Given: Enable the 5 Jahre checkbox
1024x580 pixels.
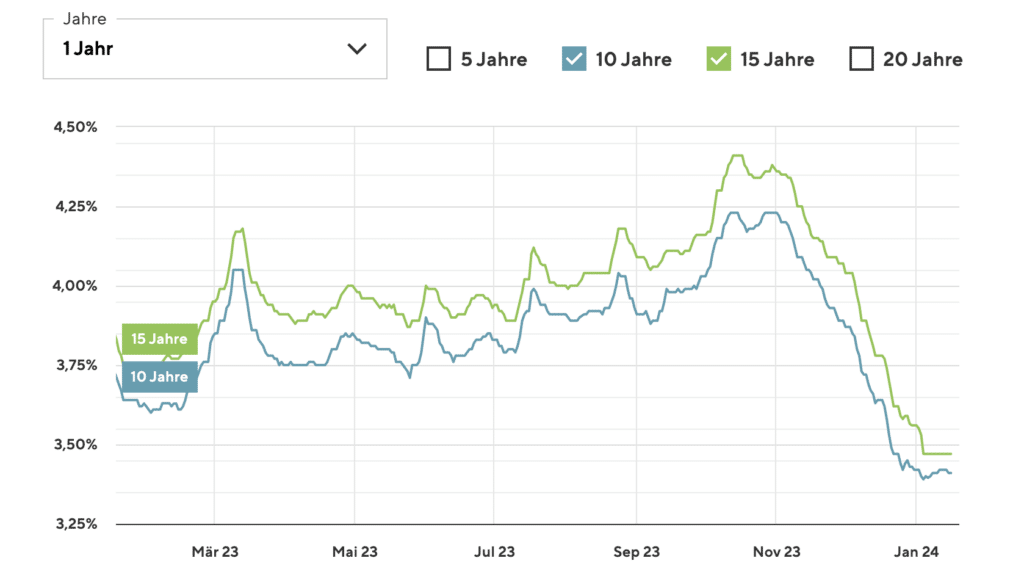Looking at the screenshot, I should click(x=438, y=59).
